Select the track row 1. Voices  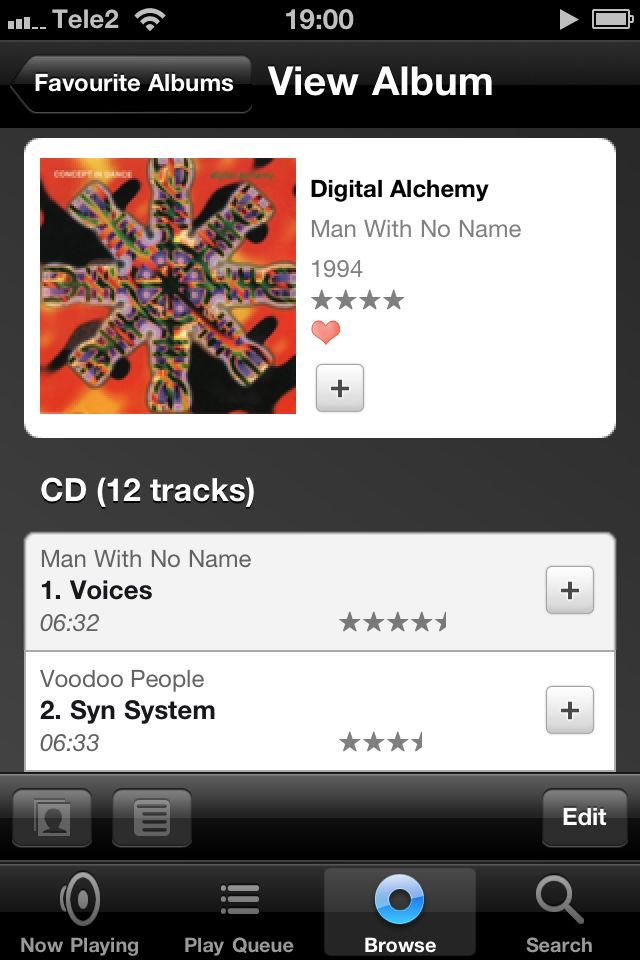point(320,592)
